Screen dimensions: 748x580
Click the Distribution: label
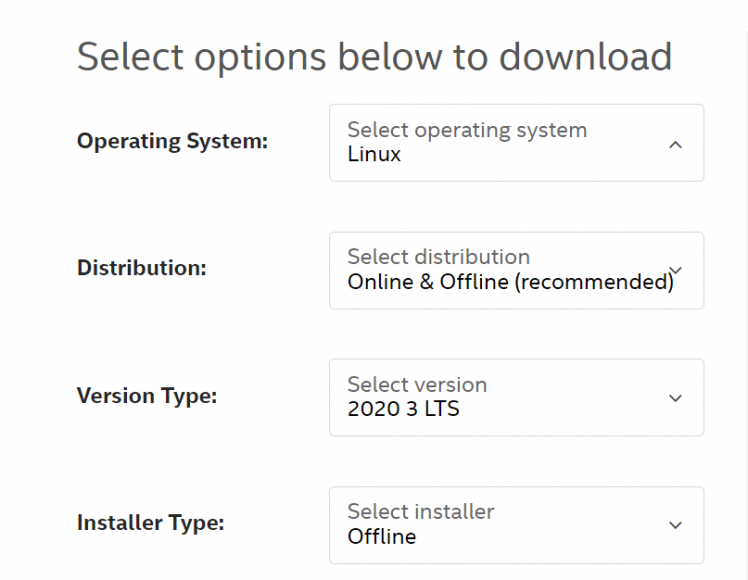(x=141, y=268)
